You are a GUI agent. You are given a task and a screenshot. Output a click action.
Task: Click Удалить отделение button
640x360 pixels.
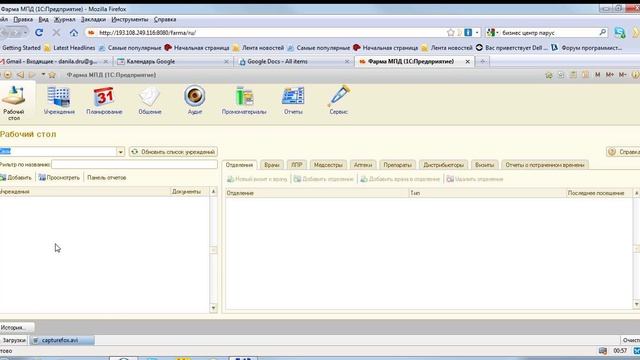(x=475, y=179)
